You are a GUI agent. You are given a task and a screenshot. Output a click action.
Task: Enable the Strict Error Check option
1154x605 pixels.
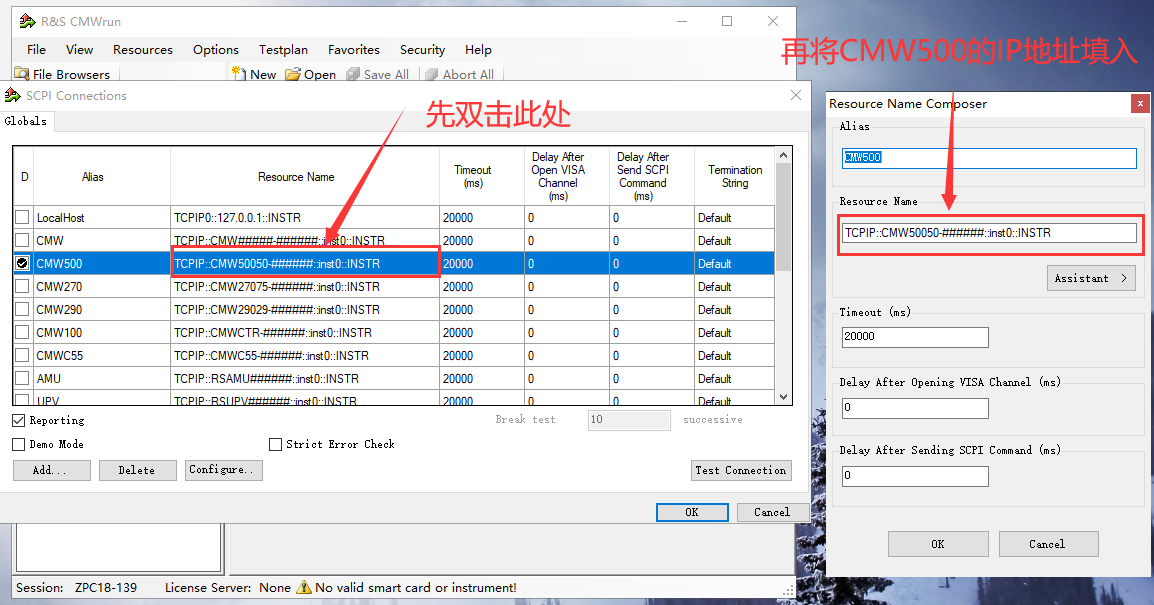click(275, 444)
